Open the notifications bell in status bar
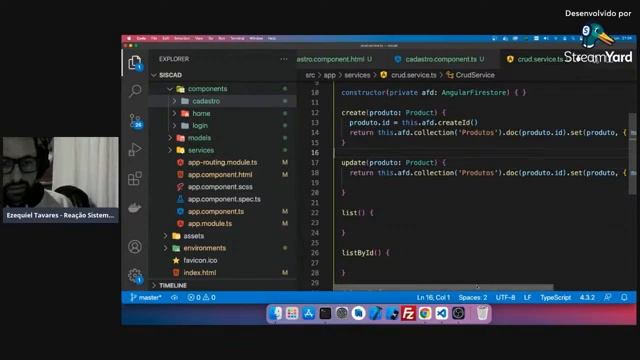 tap(624, 298)
